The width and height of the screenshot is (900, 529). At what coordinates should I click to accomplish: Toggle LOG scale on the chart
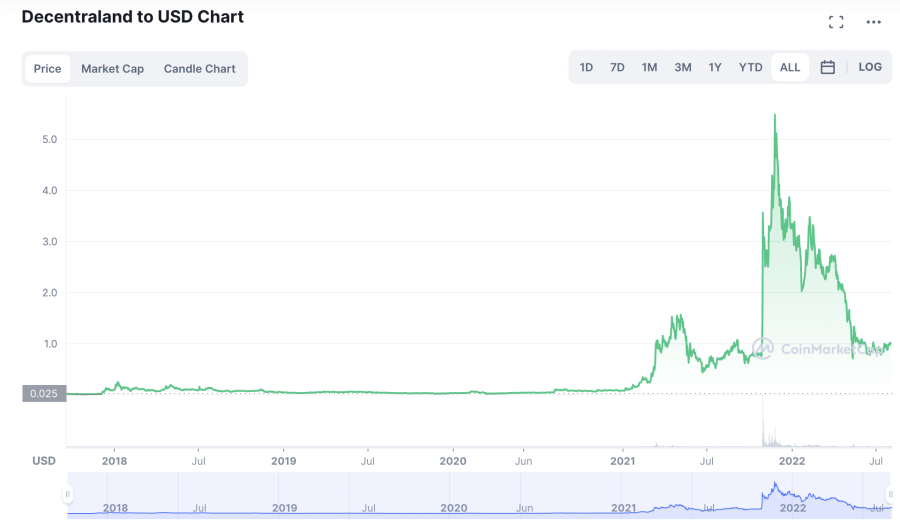[x=870, y=67]
